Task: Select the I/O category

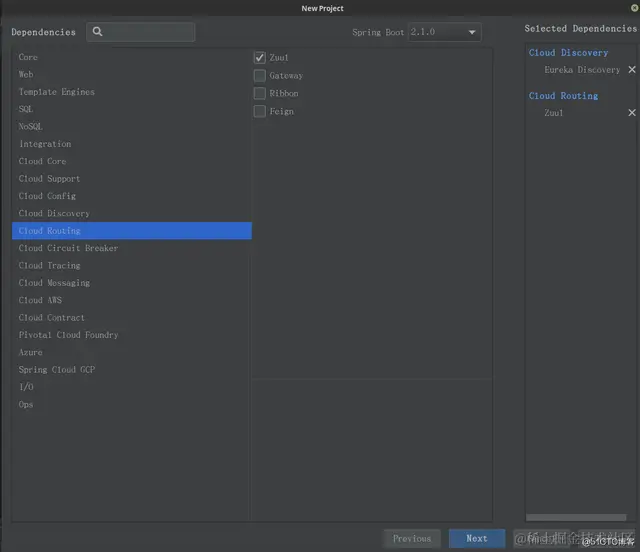Action: tap(131, 387)
